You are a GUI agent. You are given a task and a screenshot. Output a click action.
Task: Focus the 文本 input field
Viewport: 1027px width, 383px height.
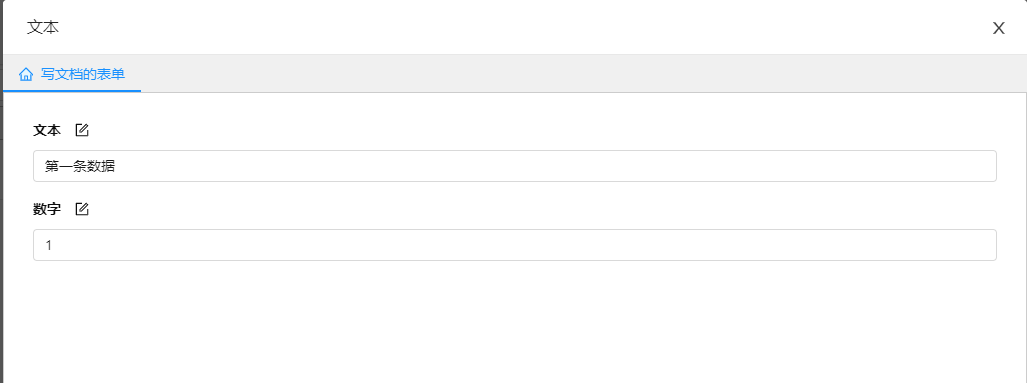pos(515,166)
